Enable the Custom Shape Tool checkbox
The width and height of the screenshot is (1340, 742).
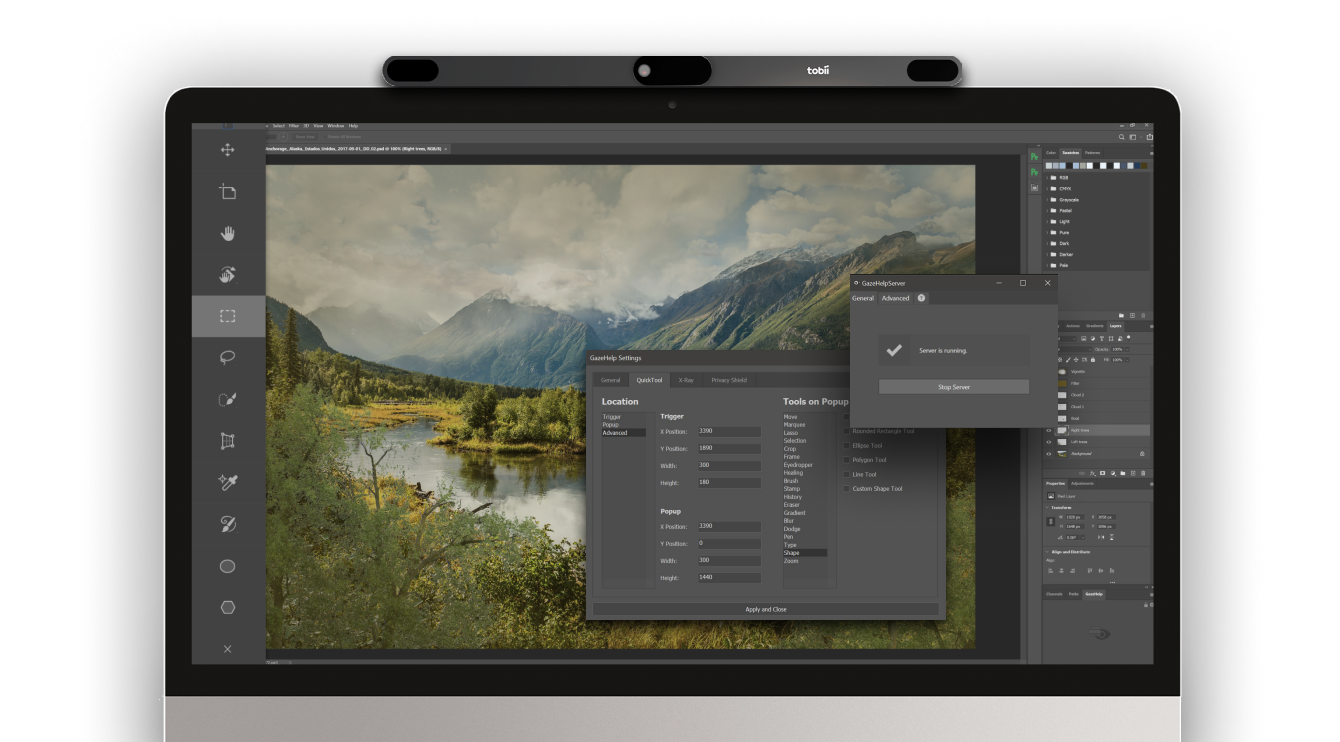pyautogui.click(x=846, y=489)
